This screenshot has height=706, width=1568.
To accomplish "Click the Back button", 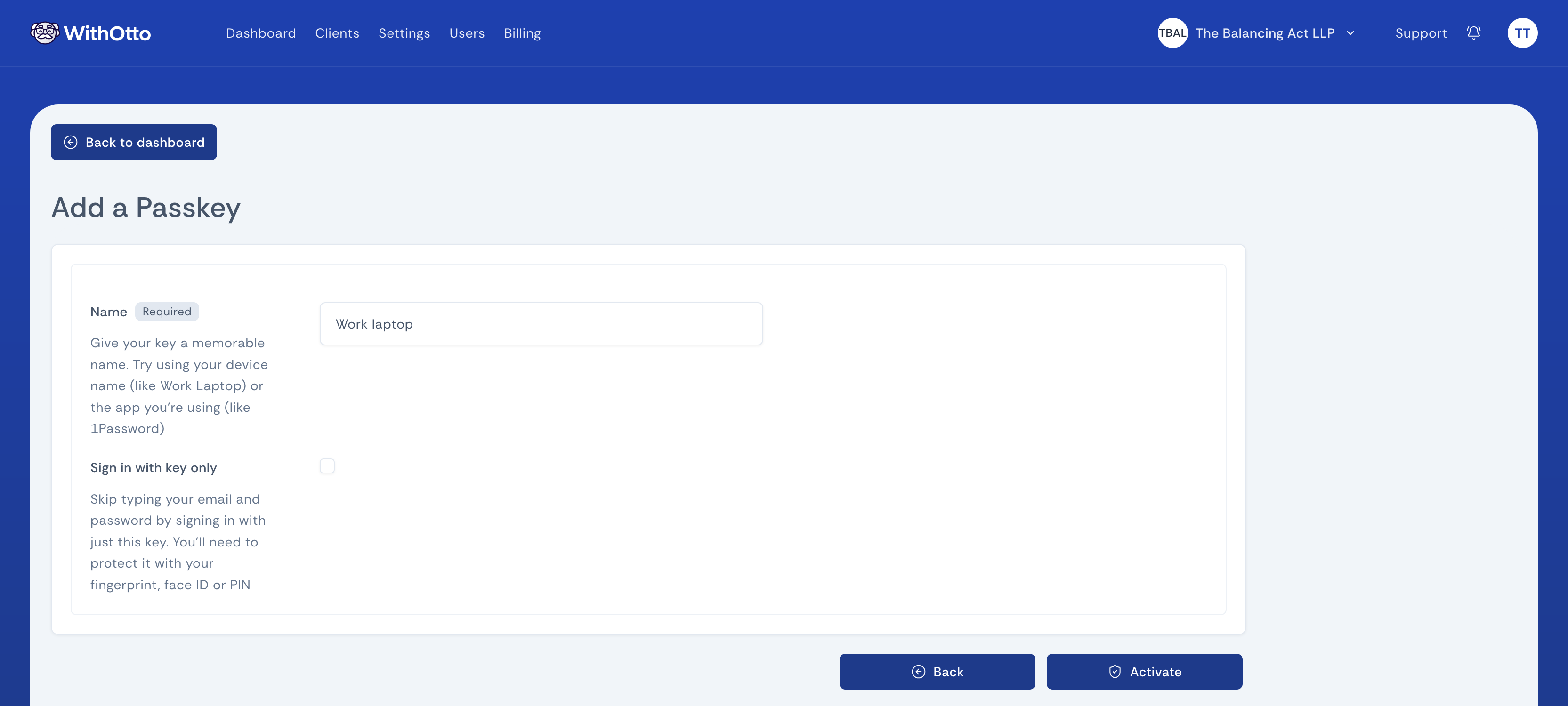I will pyautogui.click(x=937, y=672).
